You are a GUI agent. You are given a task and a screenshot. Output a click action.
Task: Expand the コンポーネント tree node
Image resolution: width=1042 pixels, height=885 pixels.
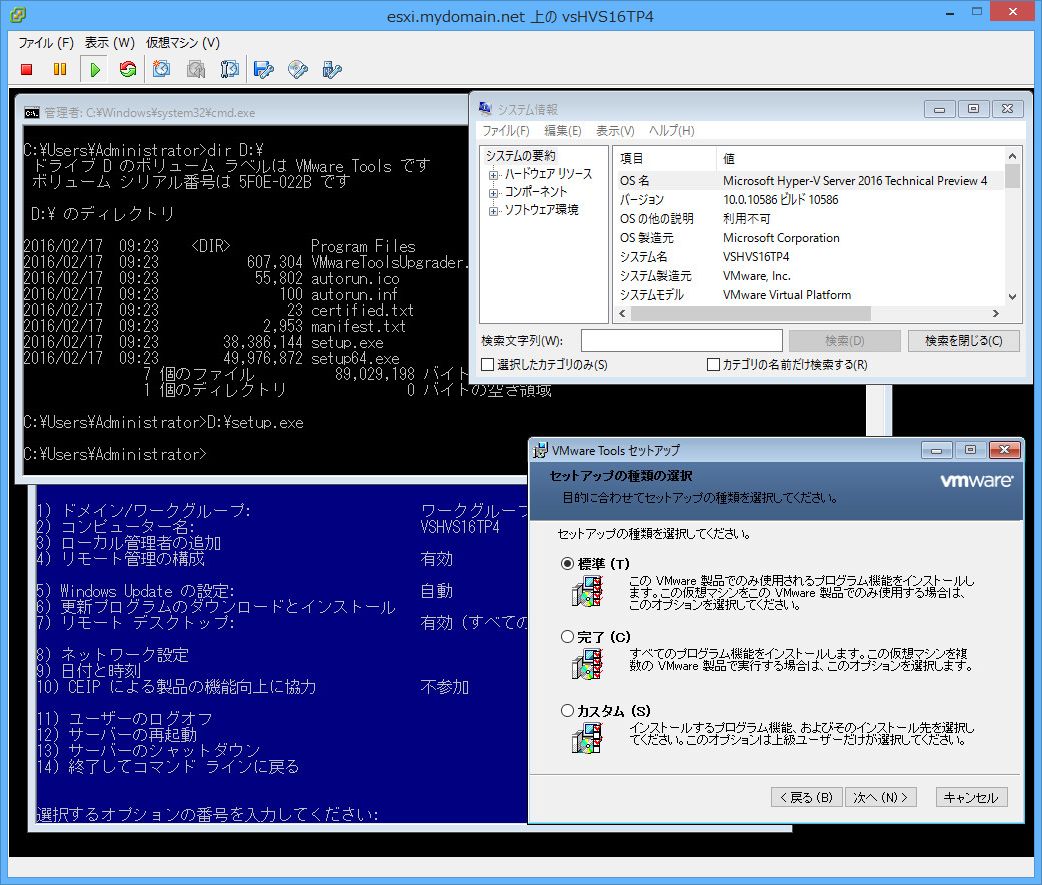click(493, 193)
